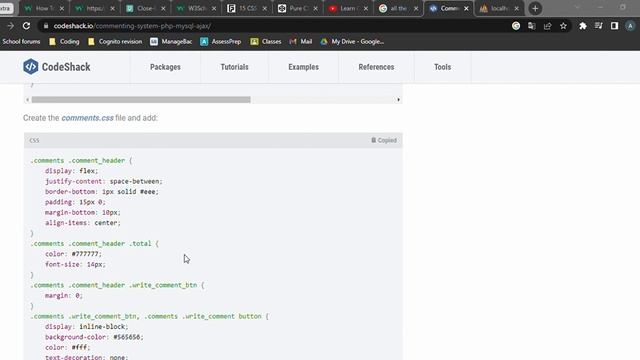
Task: Click the horizontal scrollbar thumb of the code block
Action: (141, 100)
